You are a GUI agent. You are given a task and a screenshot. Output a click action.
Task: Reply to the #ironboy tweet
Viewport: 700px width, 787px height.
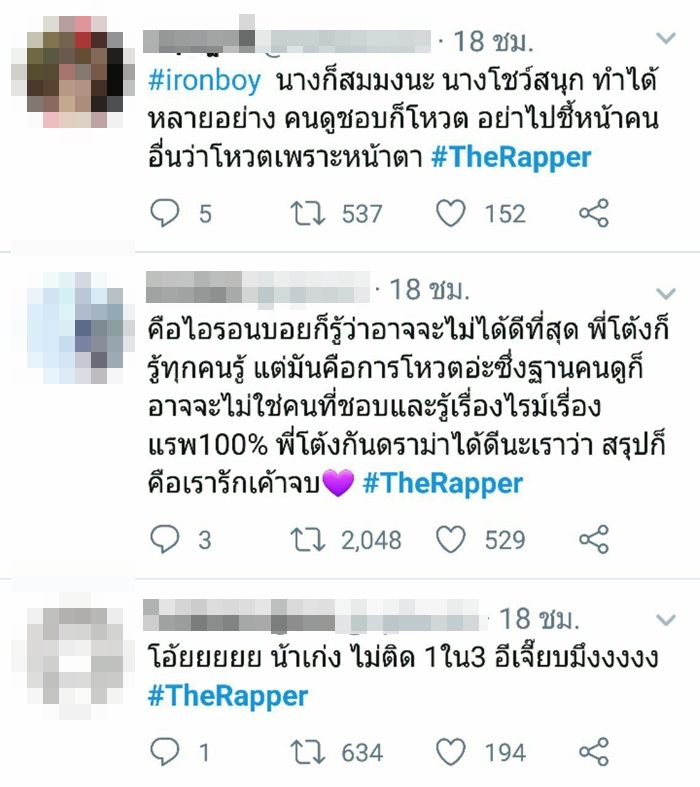(165, 213)
